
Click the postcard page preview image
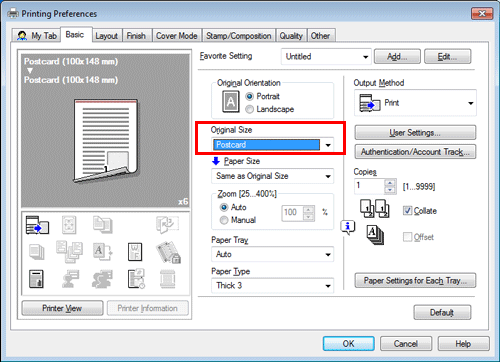point(106,141)
